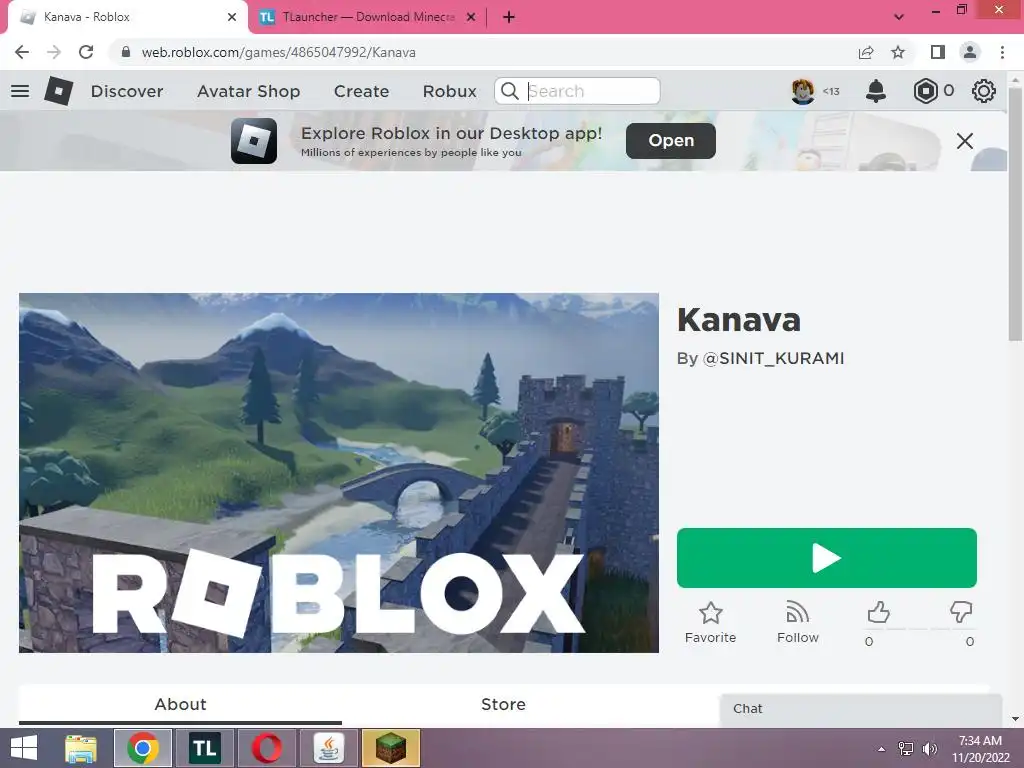The image size is (1024, 768).
Task: Click the search magnifier icon
Action: click(x=509, y=91)
